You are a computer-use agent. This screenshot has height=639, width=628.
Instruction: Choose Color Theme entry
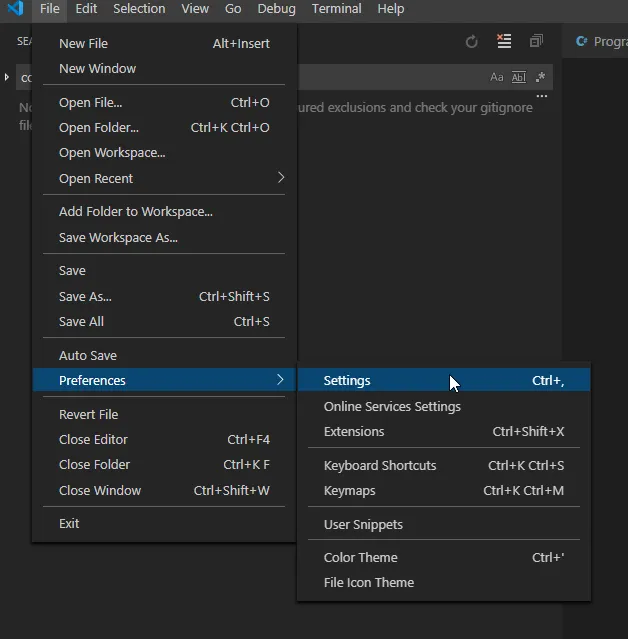click(x=444, y=557)
